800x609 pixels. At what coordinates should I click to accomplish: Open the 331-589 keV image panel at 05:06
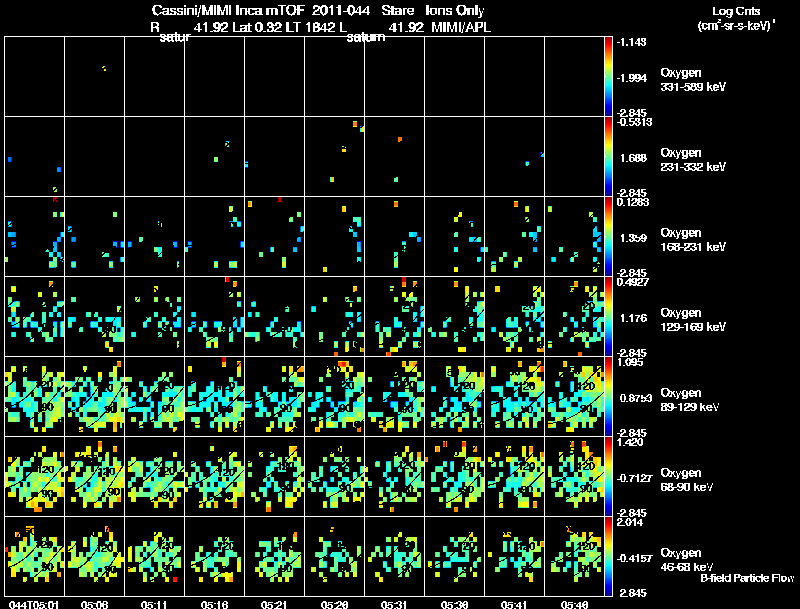[94, 76]
